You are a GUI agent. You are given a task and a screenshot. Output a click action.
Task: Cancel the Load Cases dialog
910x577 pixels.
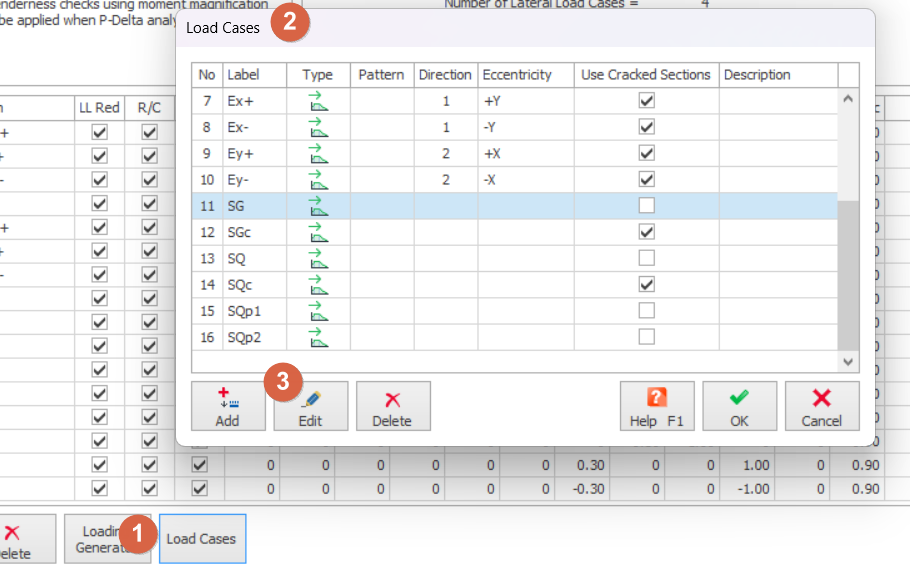821,406
